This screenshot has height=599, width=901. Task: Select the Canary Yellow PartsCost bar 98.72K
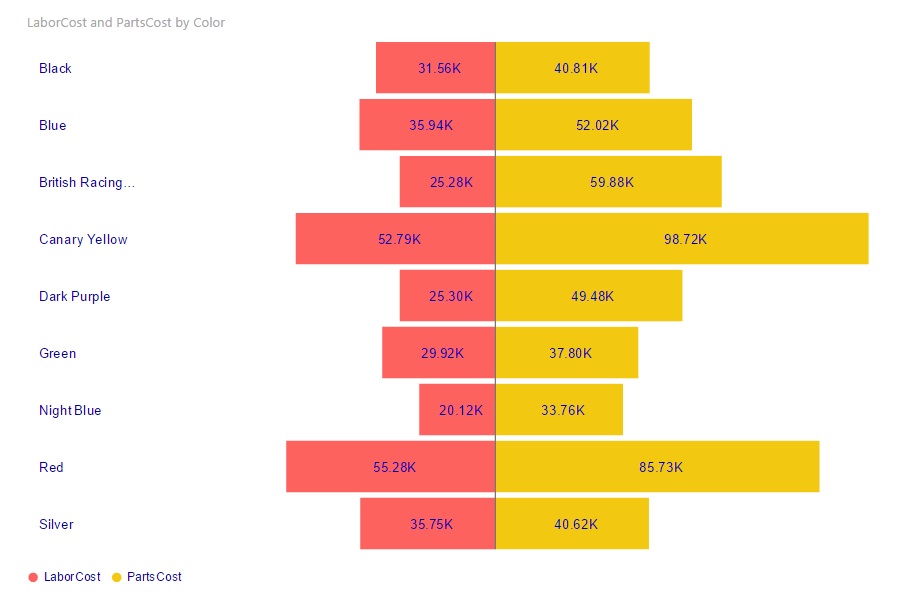[x=682, y=239]
